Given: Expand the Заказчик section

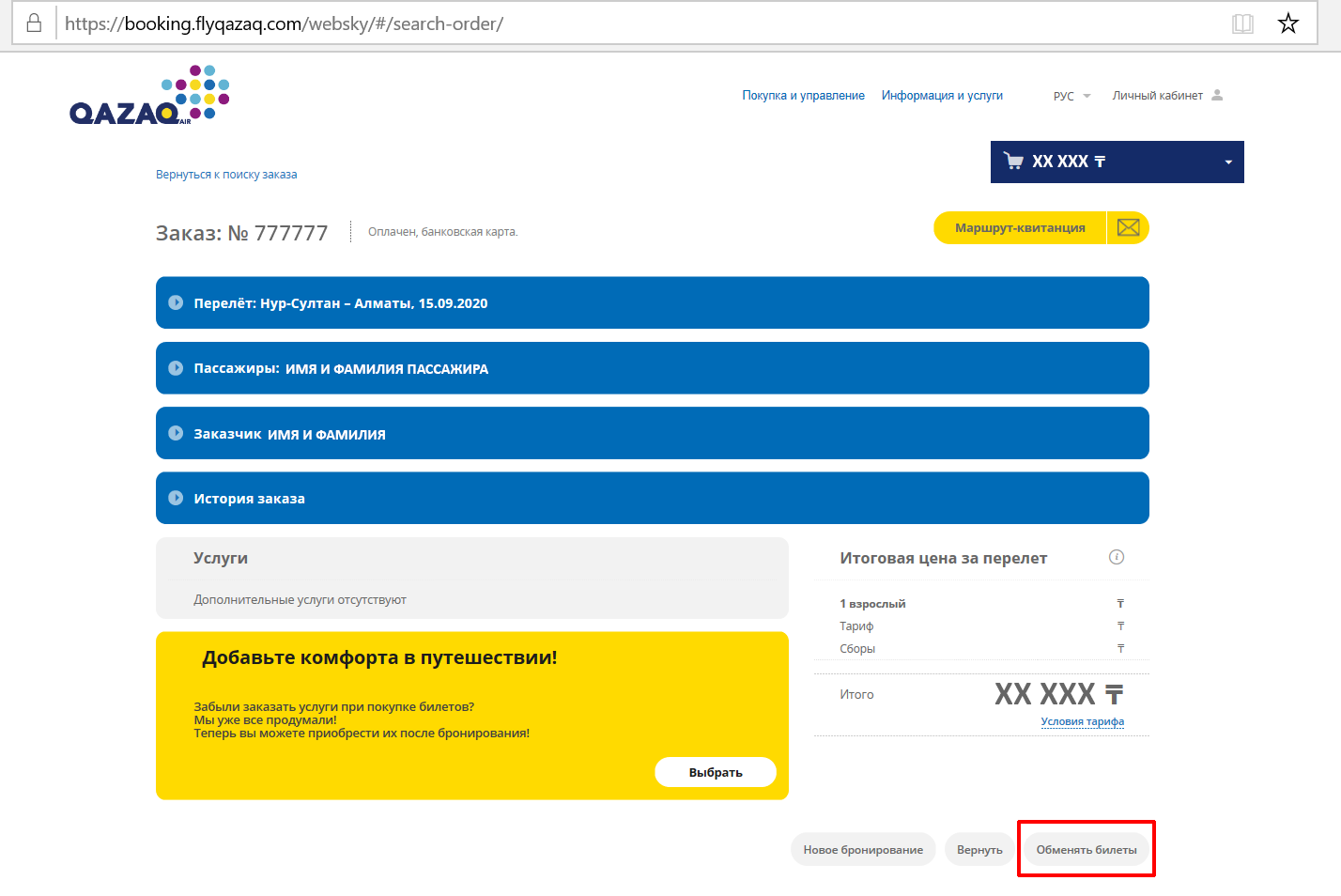Looking at the screenshot, I should coord(653,433).
